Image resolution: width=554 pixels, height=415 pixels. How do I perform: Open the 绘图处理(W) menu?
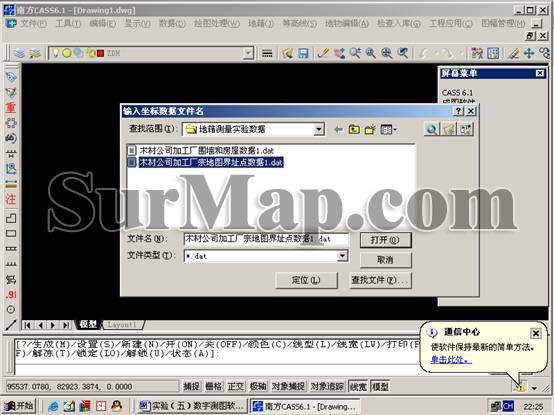coord(217,24)
